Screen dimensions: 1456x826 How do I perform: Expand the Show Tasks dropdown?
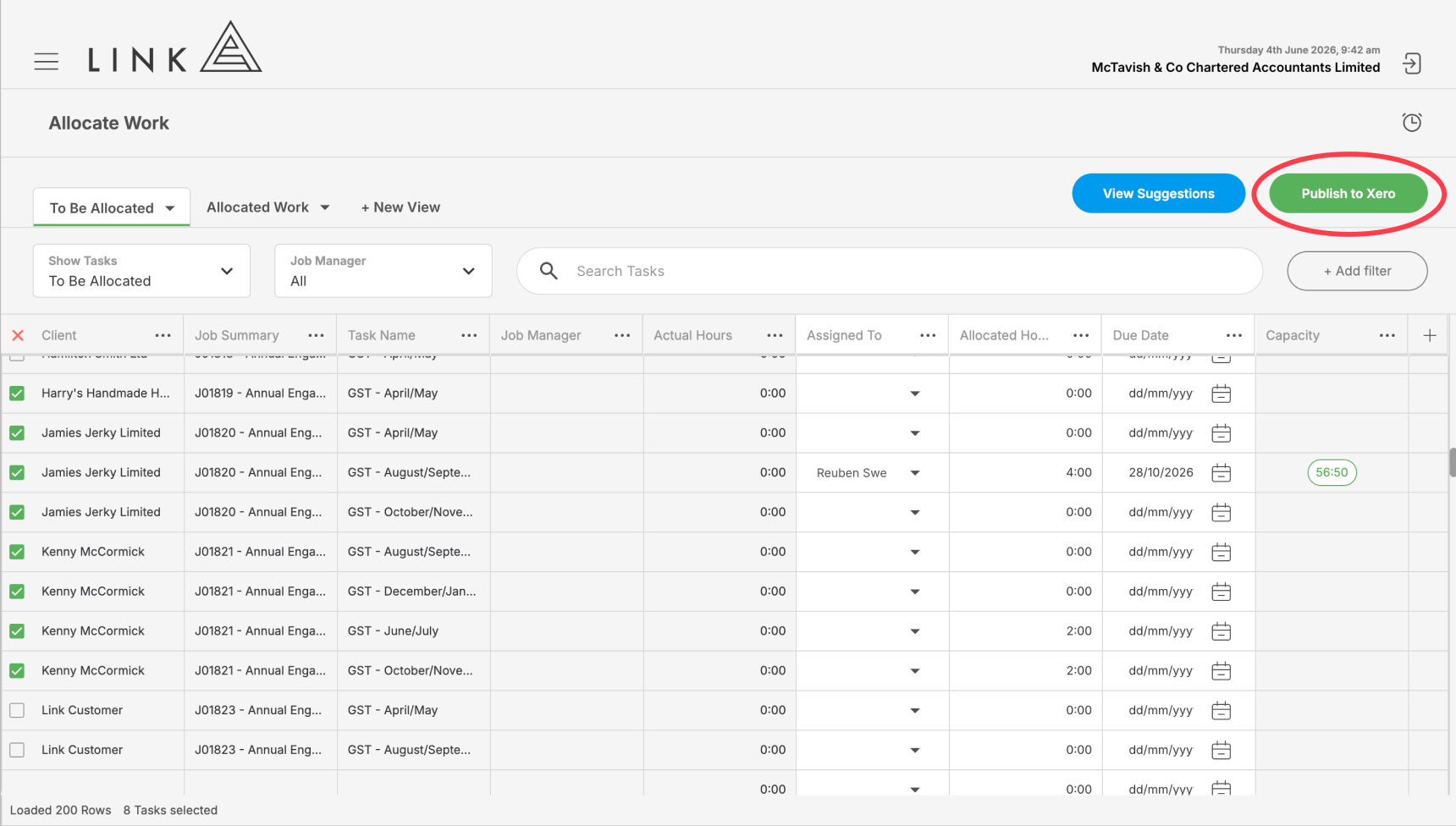coord(141,271)
